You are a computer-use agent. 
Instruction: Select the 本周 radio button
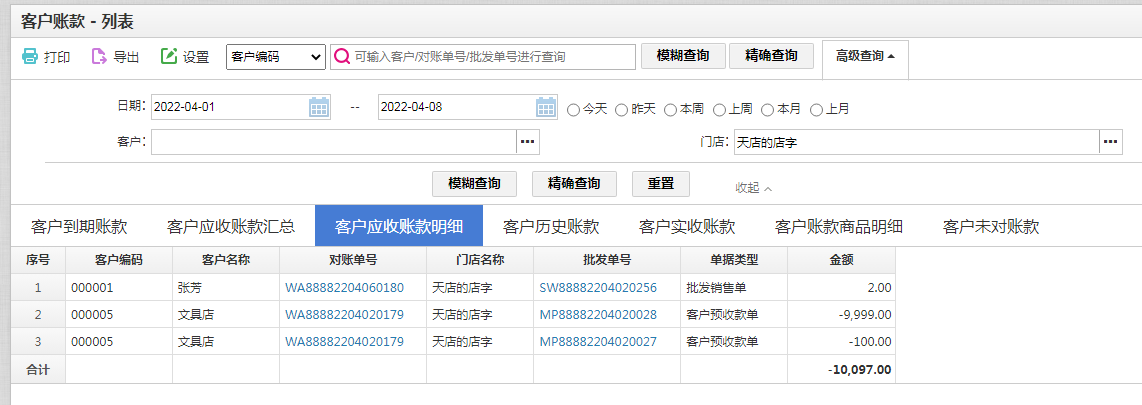tap(670, 110)
